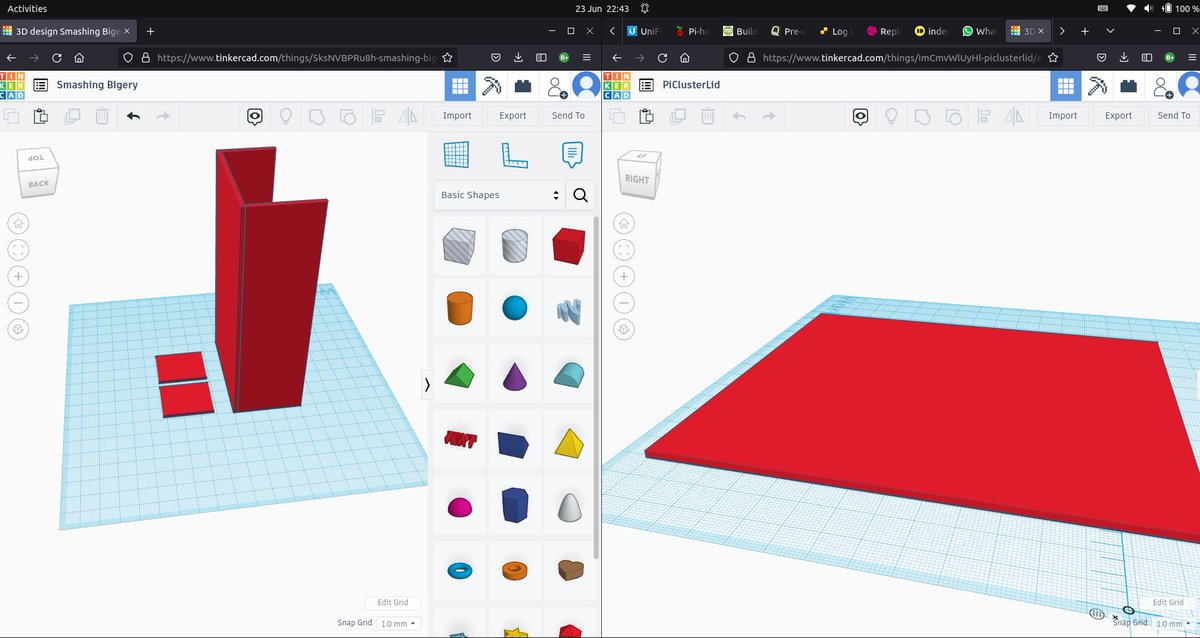Pick the orange Cylinder shape
This screenshot has width=1200, height=638.
point(459,308)
